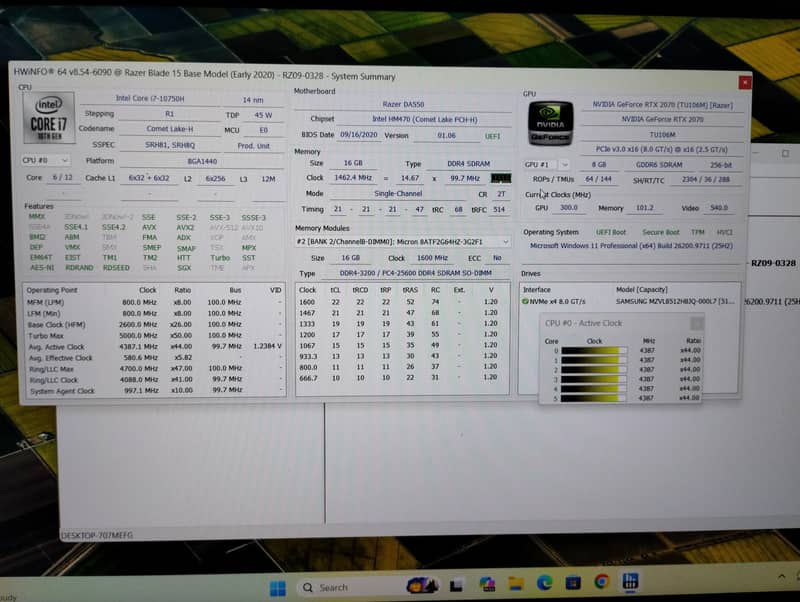Click the 1.2384 V VID value
800x602 pixels.
coord(267,346)
